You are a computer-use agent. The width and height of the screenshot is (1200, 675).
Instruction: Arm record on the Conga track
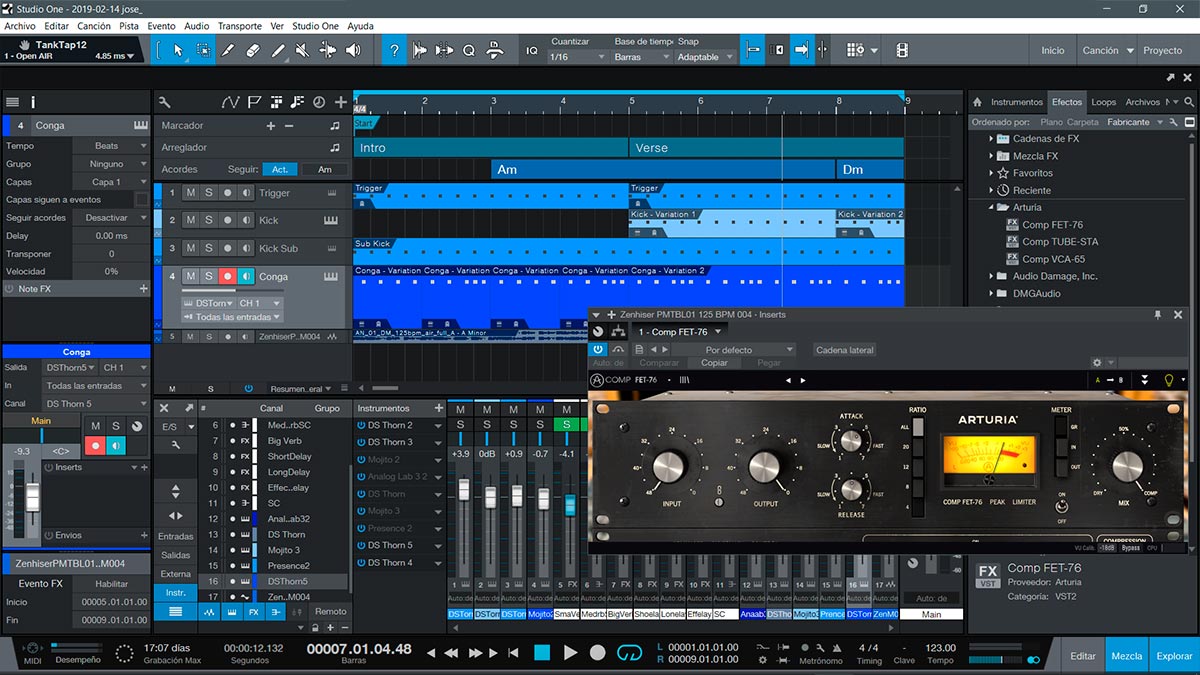[227, 277]
